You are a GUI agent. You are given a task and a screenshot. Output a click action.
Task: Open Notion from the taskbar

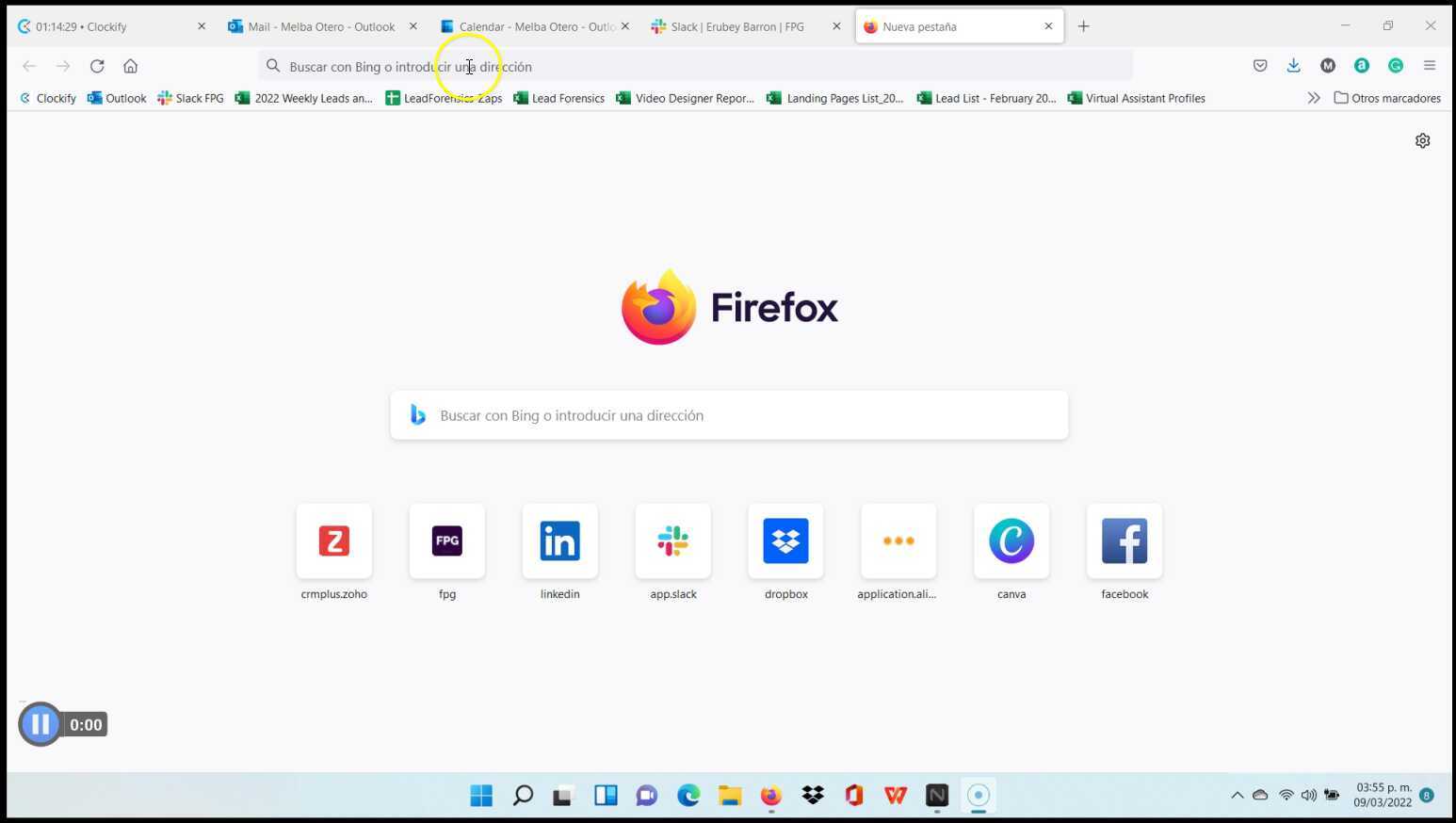[x=937, y=796]
